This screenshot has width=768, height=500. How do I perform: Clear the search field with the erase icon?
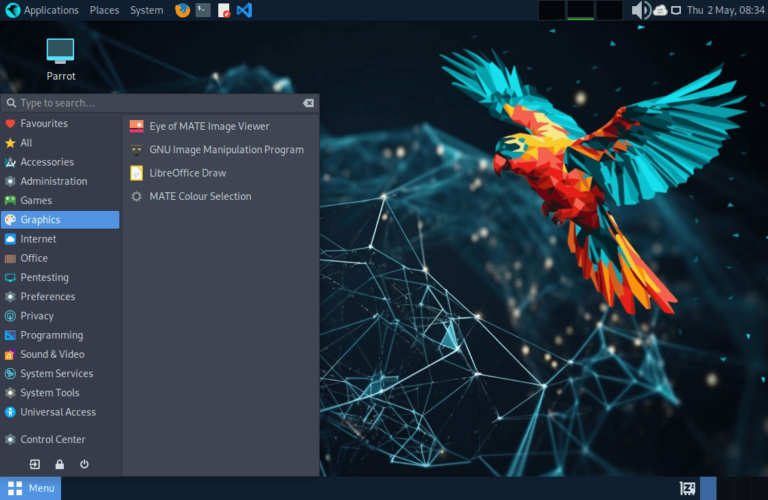pos(308,103)
